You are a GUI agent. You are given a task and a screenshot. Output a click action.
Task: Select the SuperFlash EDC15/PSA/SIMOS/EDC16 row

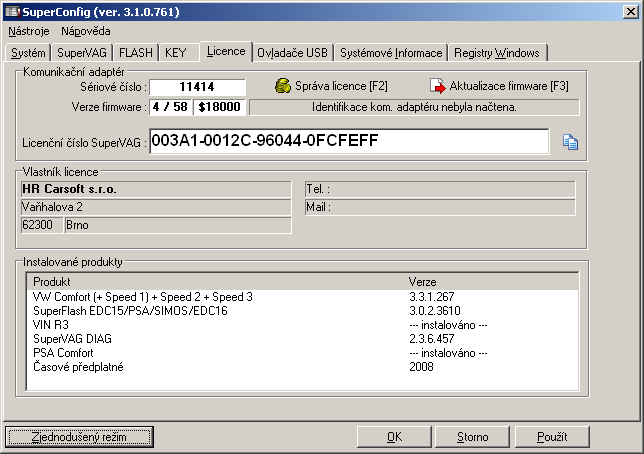coord(302,311)
